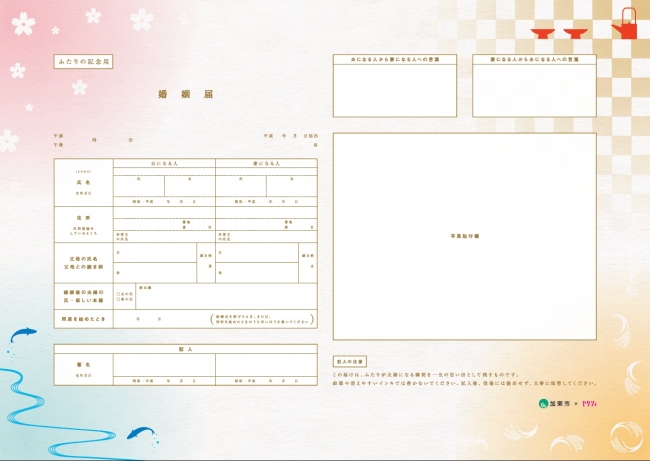Click the 同居を始めたとき date field
Image resolution: width=650 pixels, height=461 pixels.
(160, 319)
